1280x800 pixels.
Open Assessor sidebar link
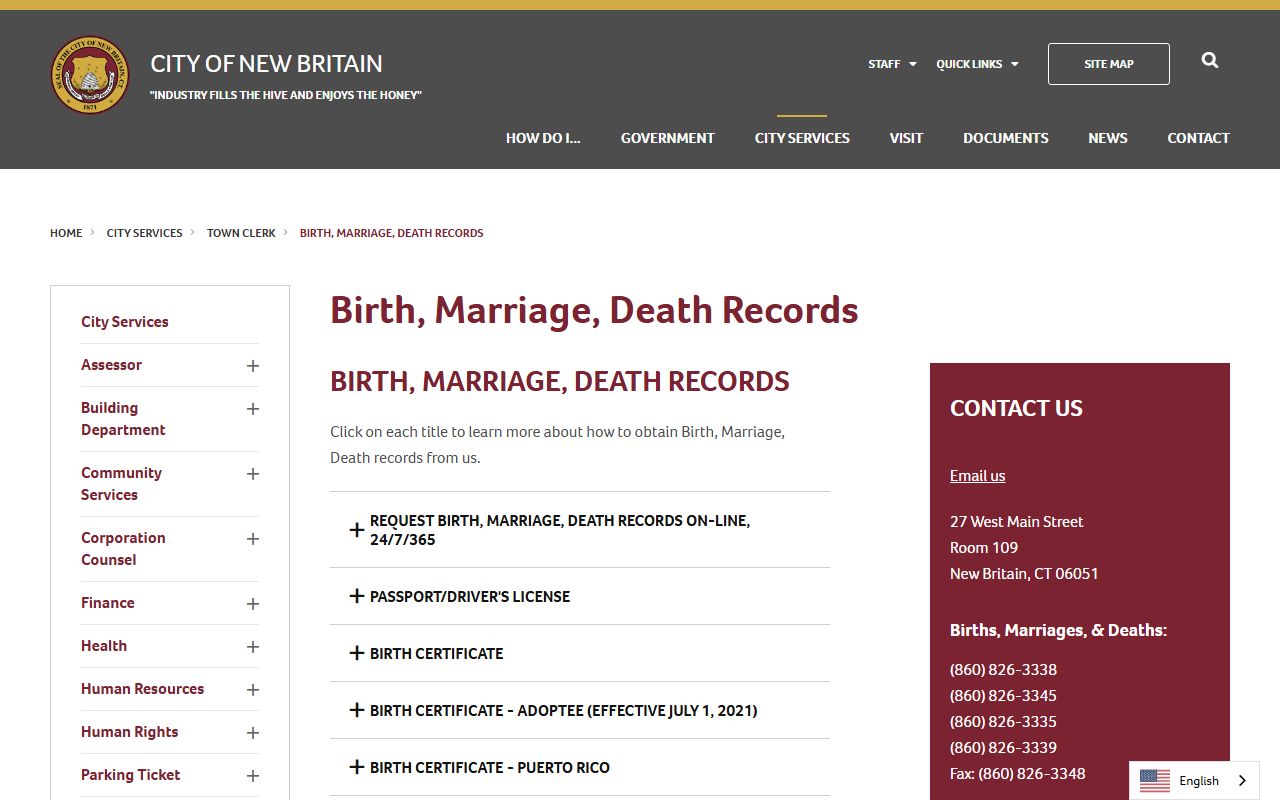click(111, 365)
